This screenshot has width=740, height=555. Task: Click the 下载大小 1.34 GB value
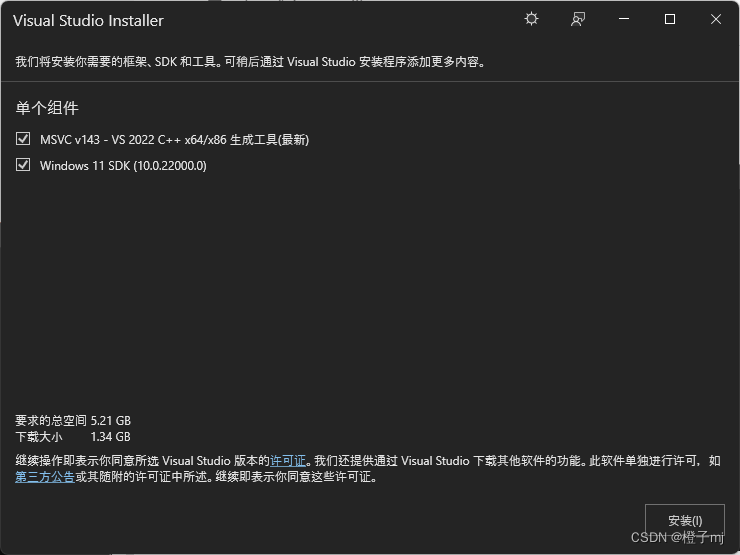[x=110, y=437]
